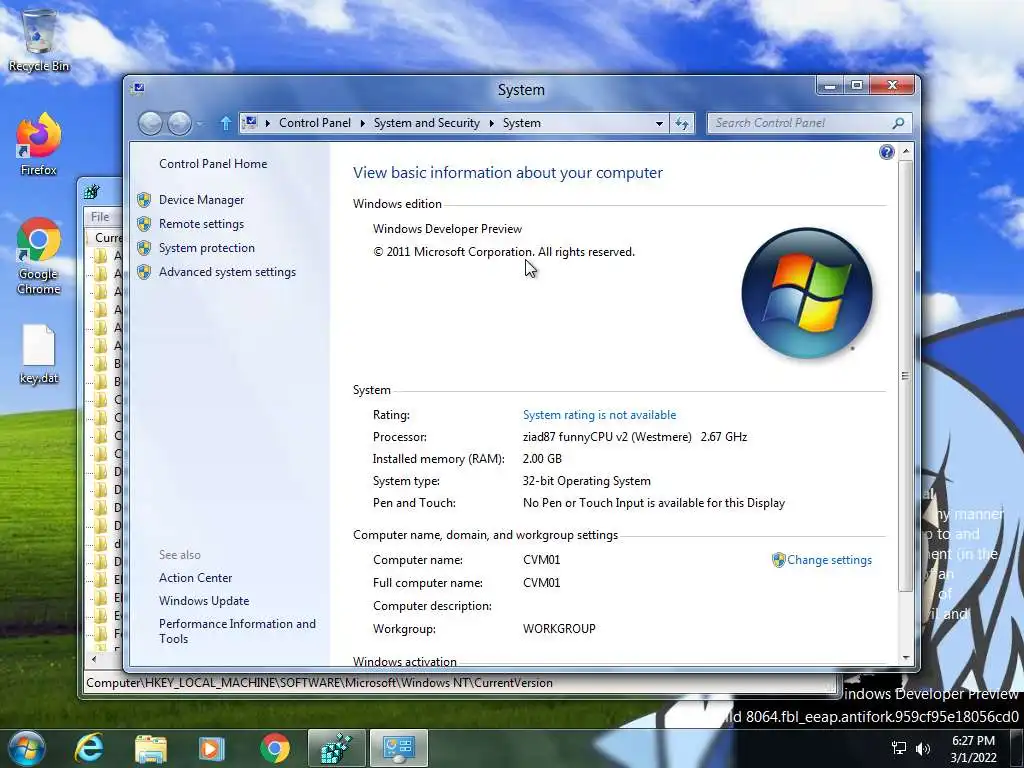Open recent pages dropdown next to navigation arrows

199,123
